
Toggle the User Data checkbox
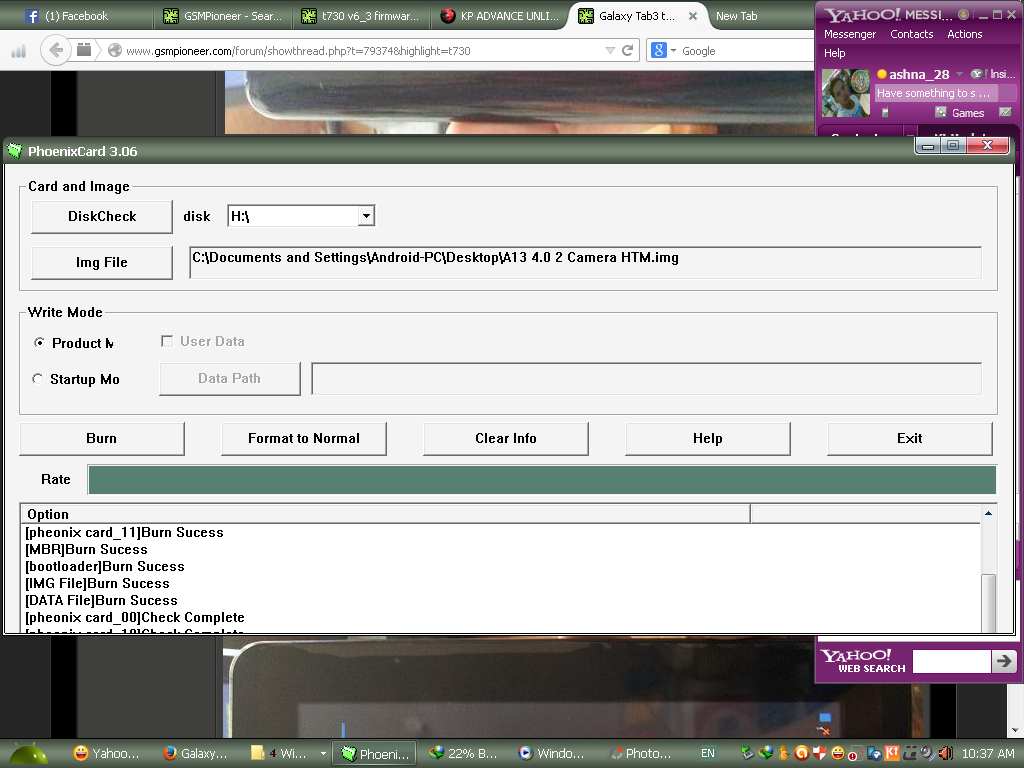point(167,341)
